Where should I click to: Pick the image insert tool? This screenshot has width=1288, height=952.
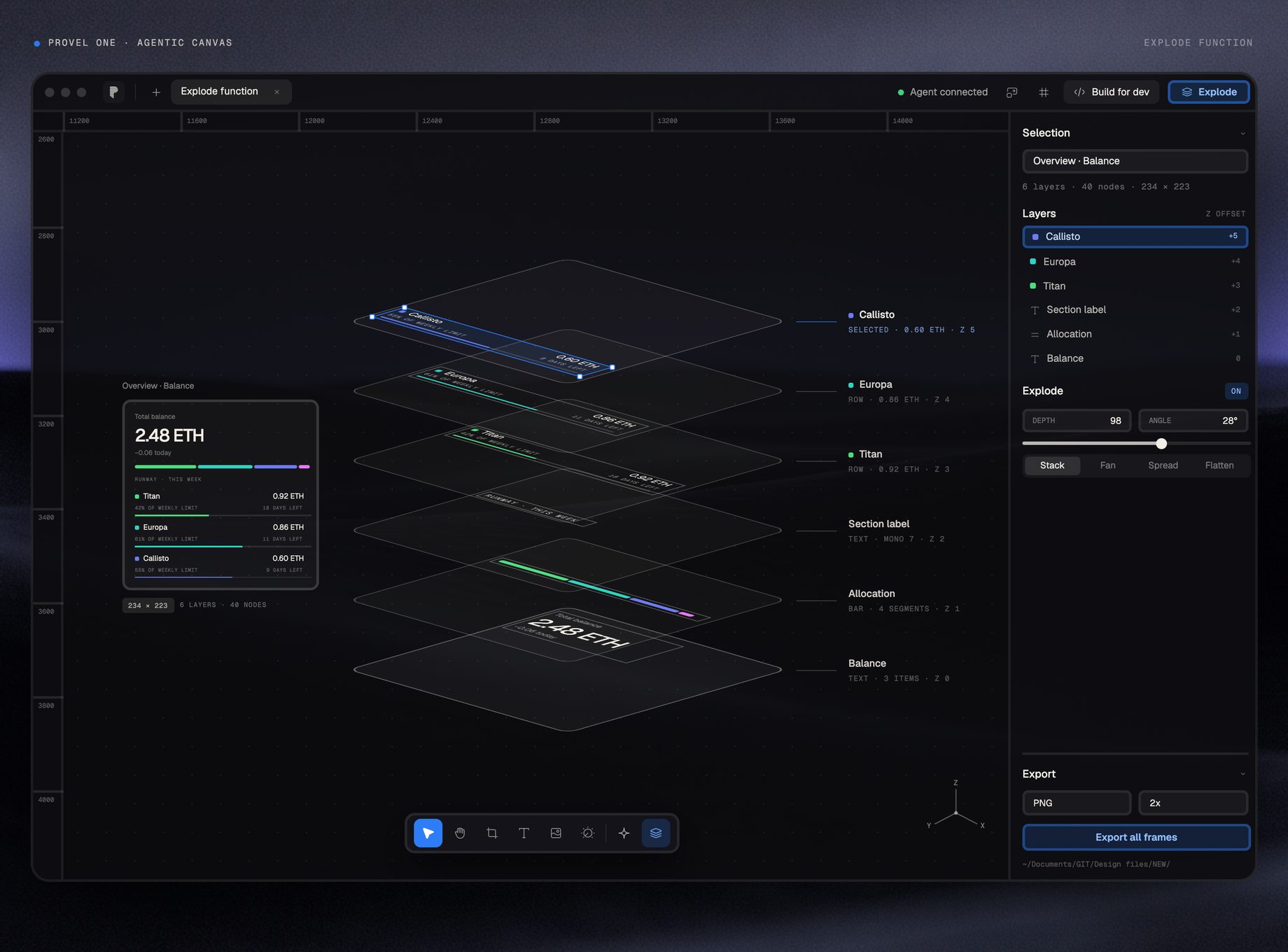pyautogui.click(x=556, y=833)
